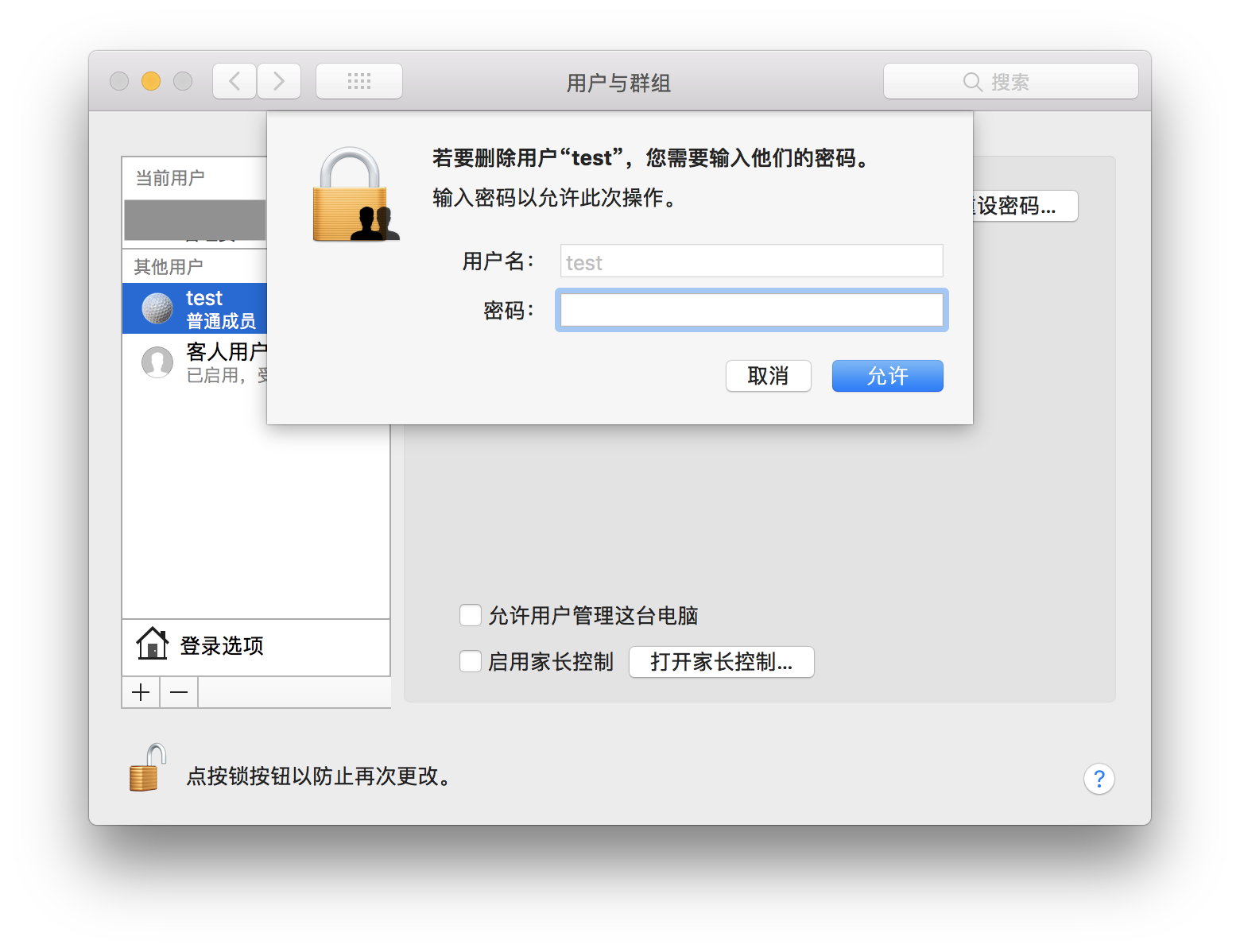This screenshot has width=1240, height=952.
Task: Click the back navigation arrow
Action: [234, 81]
